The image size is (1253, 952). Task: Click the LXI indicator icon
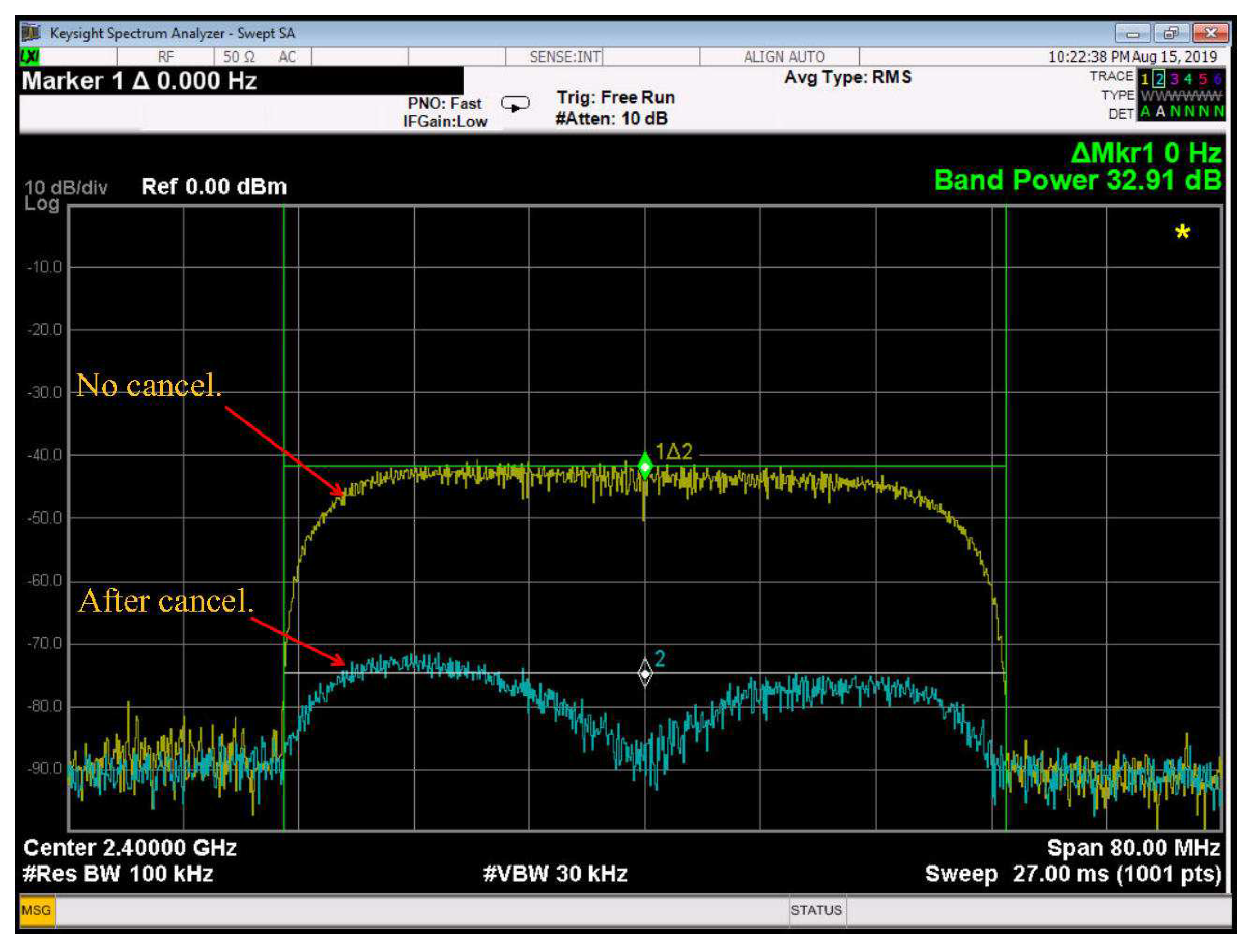(30, 56)
